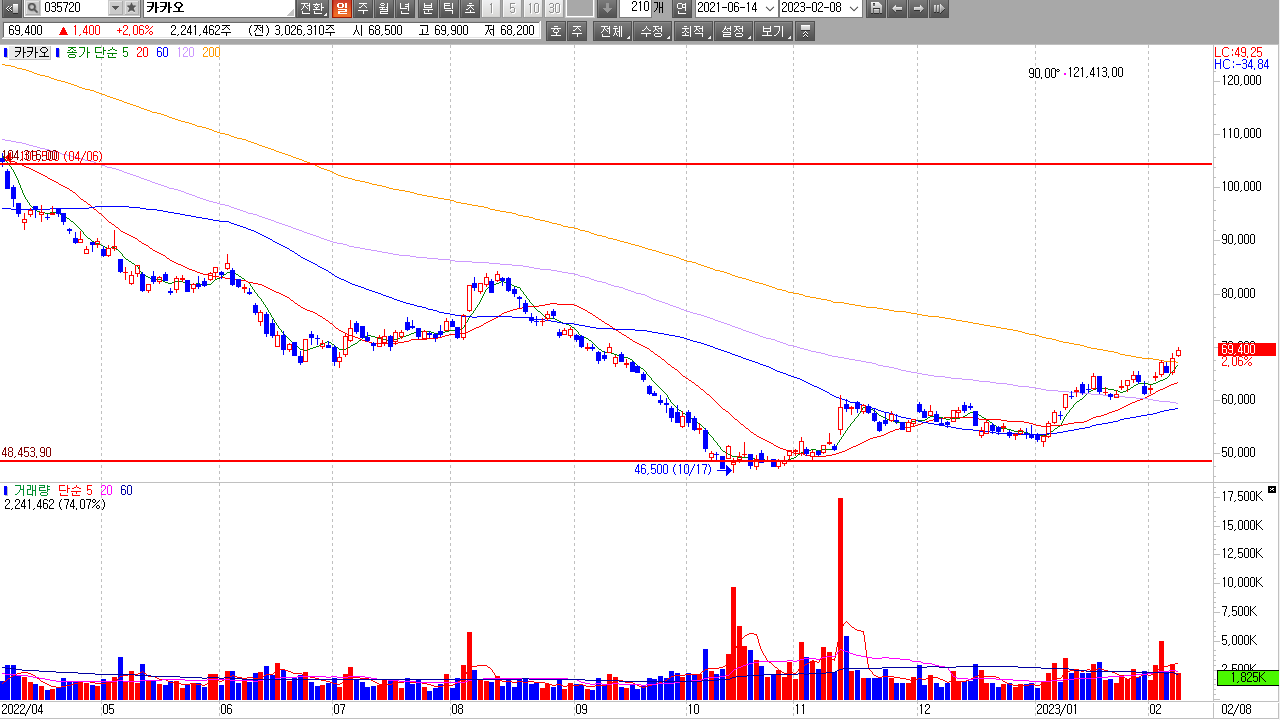Viewport: 1280px width, 720px height.
Task: Click the HC:-34,84 label
Action: (1241, 64)
